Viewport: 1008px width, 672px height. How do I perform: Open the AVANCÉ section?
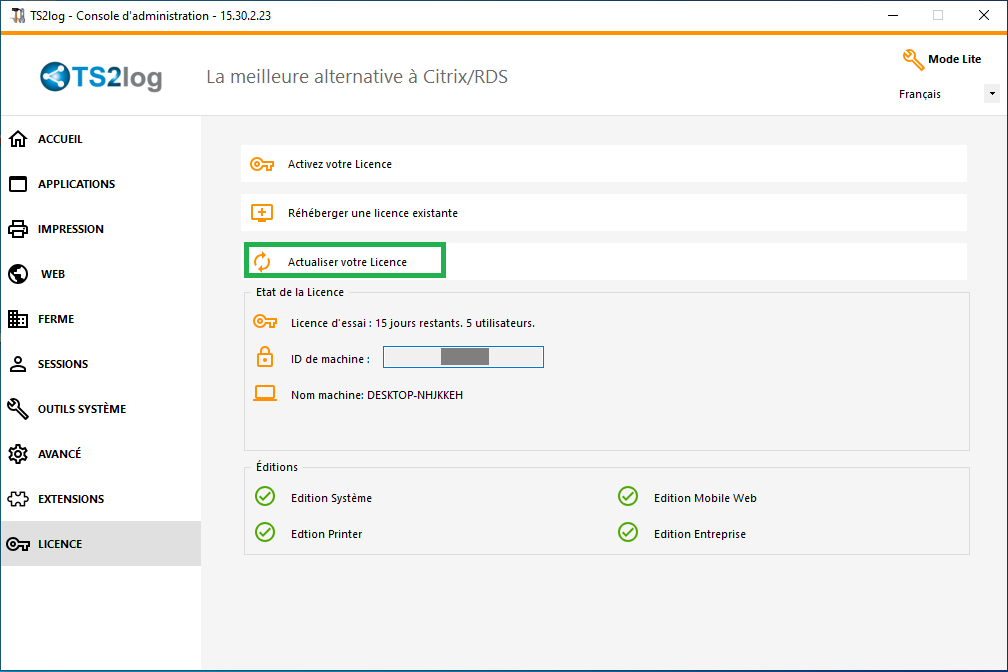click(x=101, y=454)
